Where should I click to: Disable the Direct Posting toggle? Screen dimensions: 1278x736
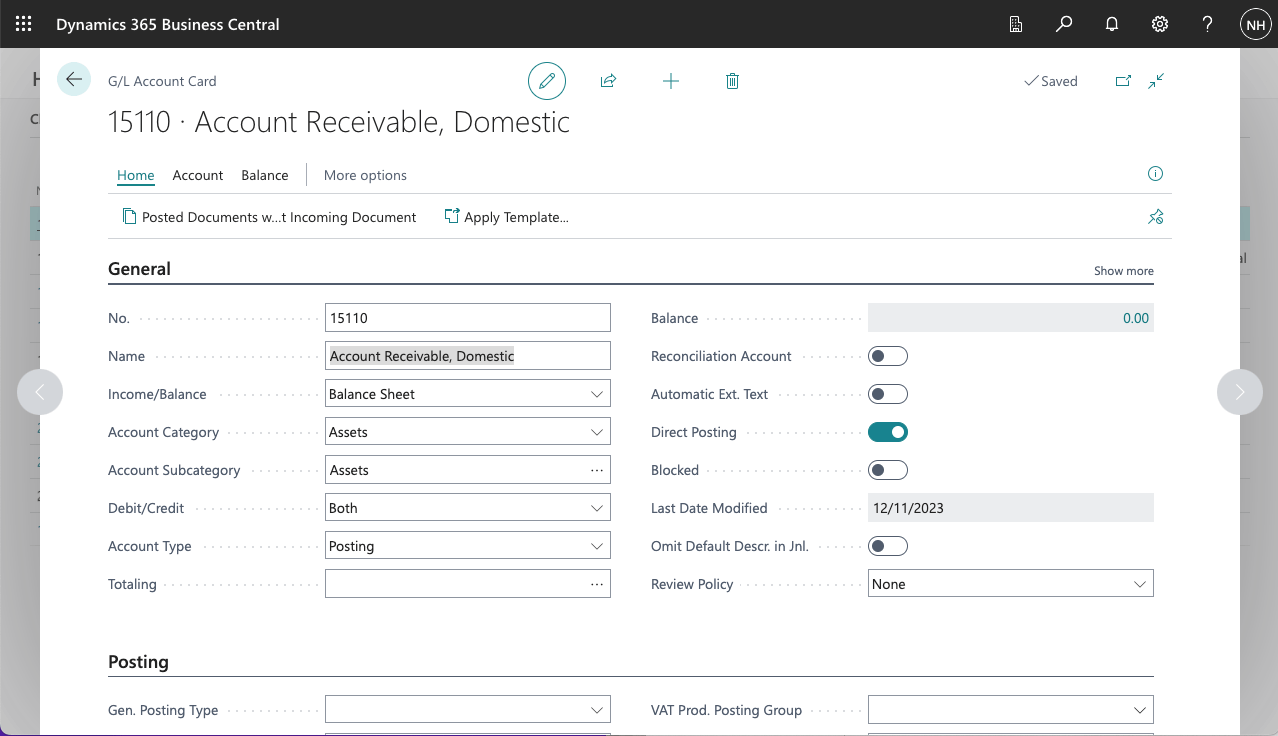[x=888, y=432]
